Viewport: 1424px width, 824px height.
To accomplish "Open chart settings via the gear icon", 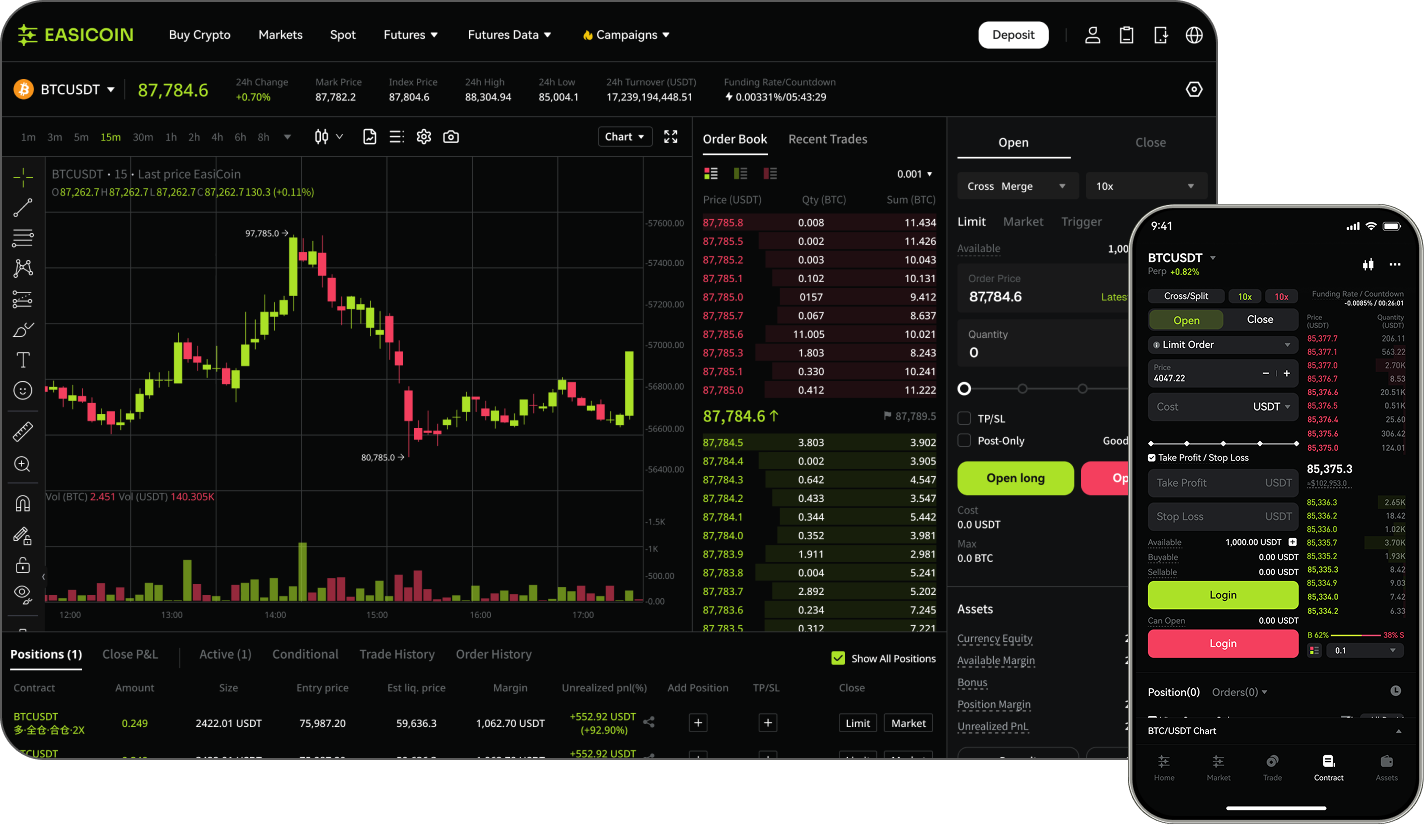I will pyautogui.click(x=423, y=136).
